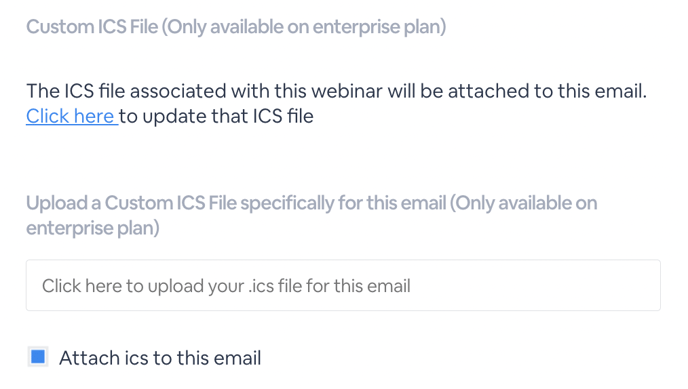Click the words "The ICS file" starting the paragraph
This screenshot has width=688, height=389.
tap(75, 91)
